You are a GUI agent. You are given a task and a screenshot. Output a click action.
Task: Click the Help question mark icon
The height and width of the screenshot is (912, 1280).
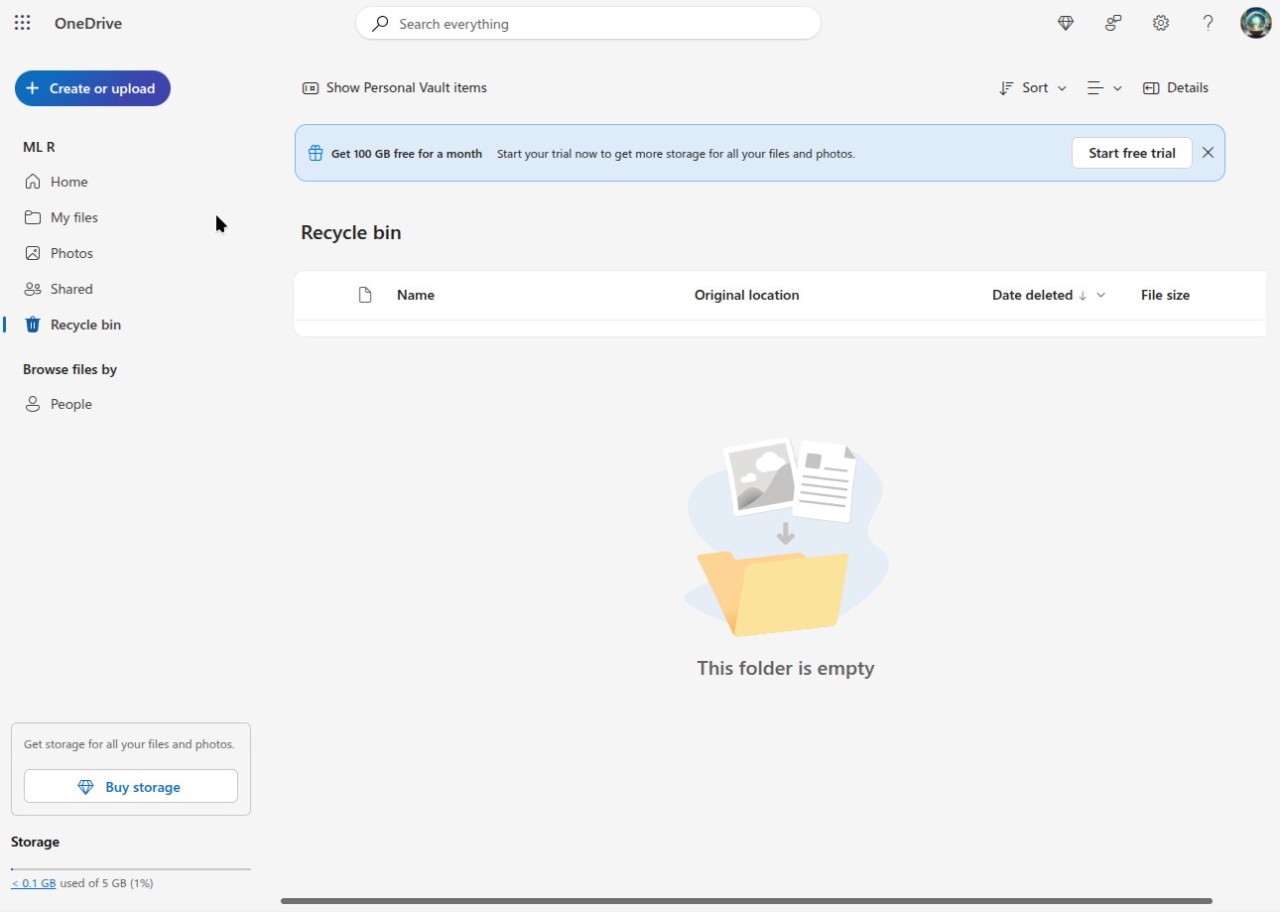point(1208,23)
